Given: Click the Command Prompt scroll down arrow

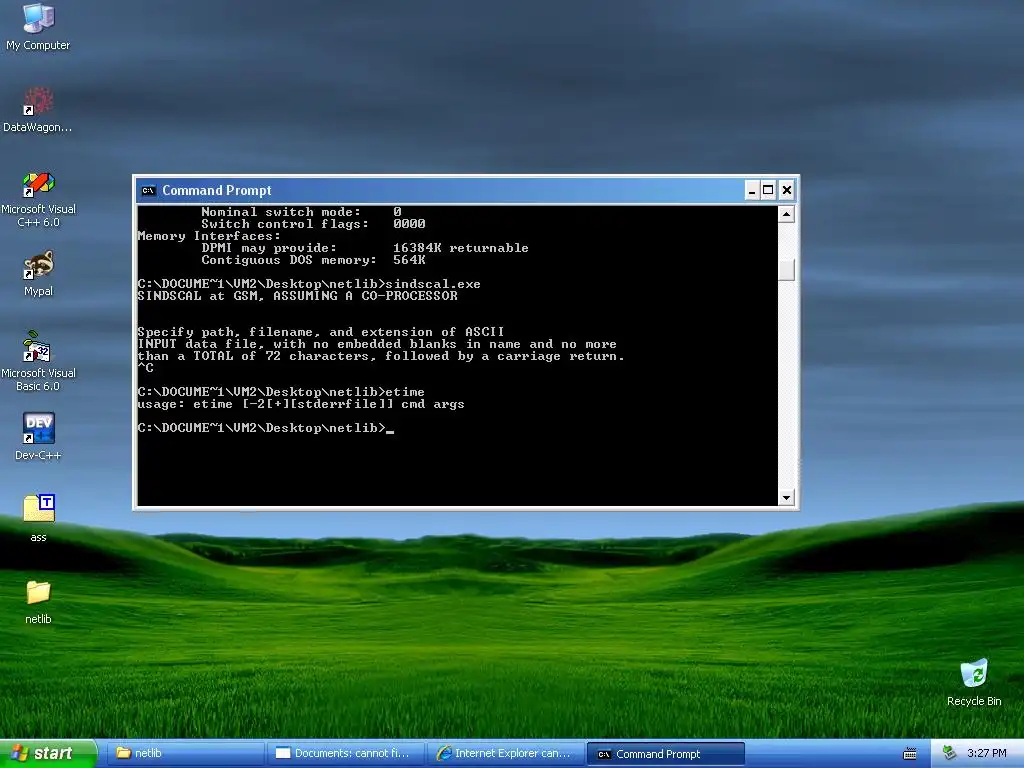Looking at the screenshot, I should [x=786, y=498].
